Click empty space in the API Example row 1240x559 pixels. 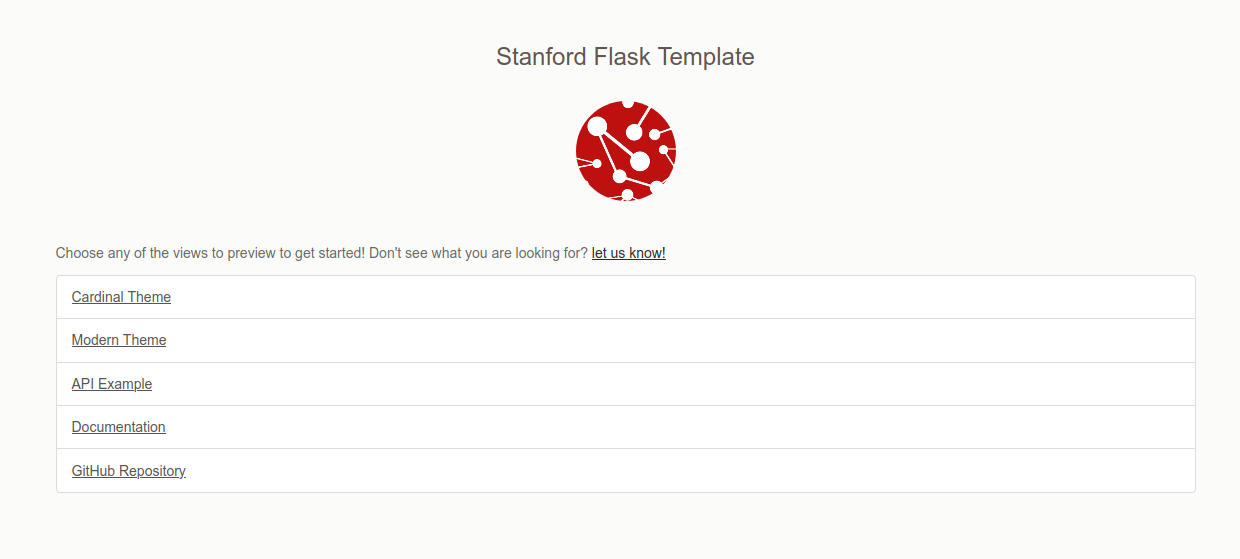[x=700, y=384]
